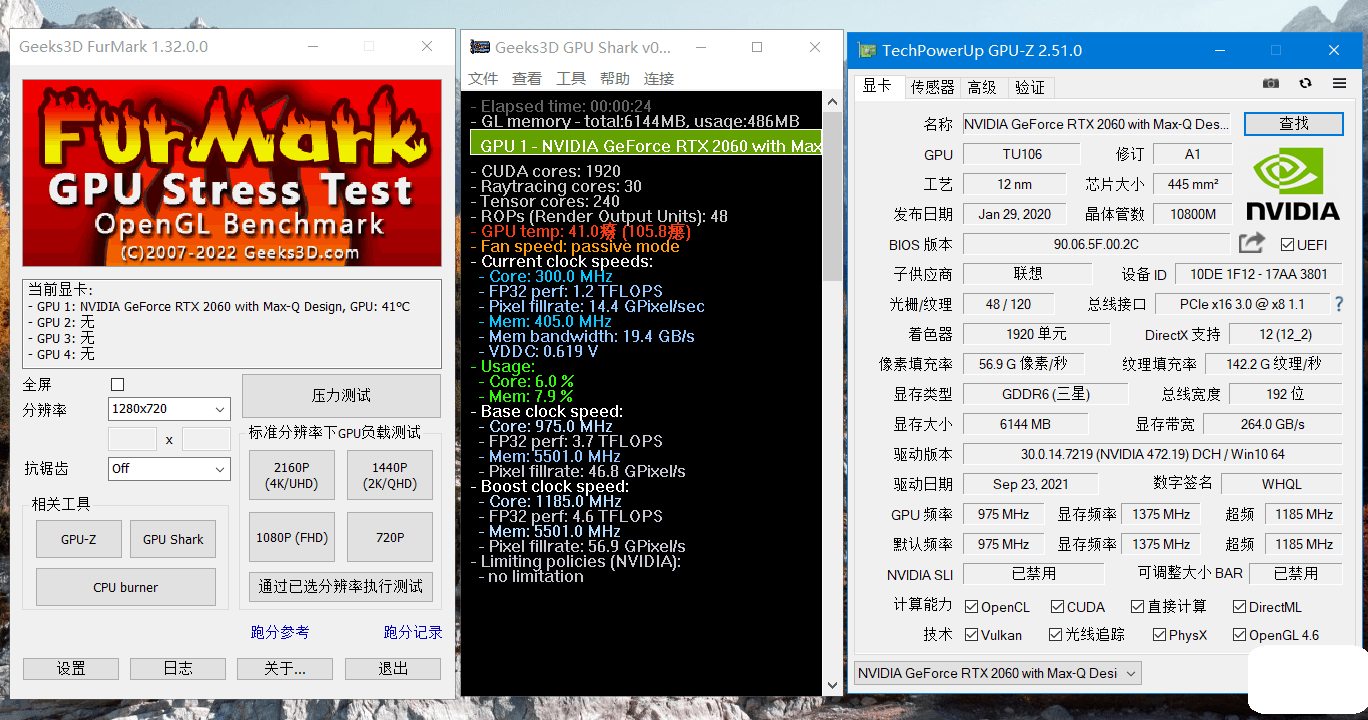1368x720 pixels.
Task: Open the GPU-Z hamburger menu
Action: click(x=1339, y=84)
